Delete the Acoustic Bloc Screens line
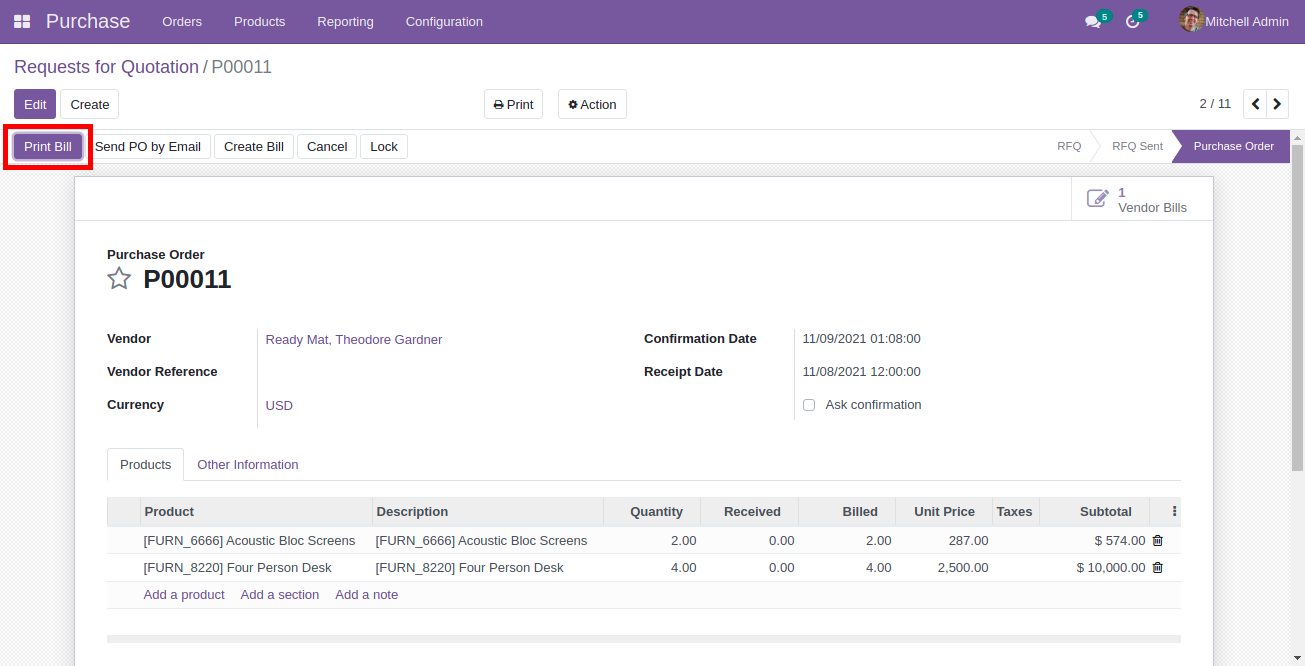The height and width of the screenshot is (666, 1305). 1158,541
